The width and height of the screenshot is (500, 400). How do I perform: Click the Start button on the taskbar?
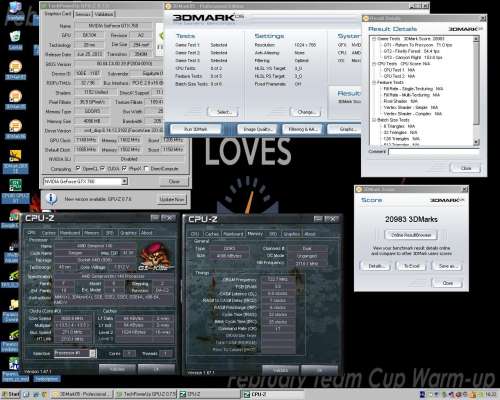tap(10, 394)
